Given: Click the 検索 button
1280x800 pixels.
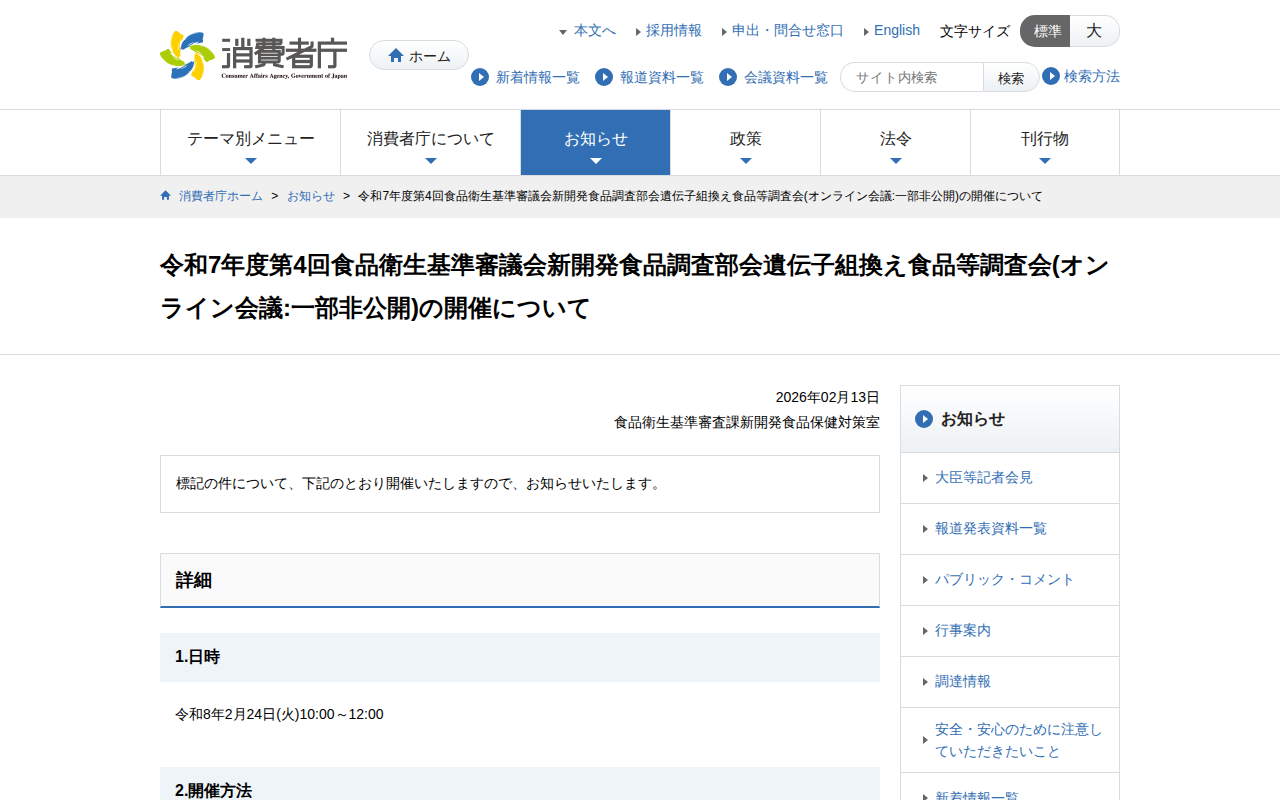Looking at the screenshot, I should [x=1011, y=77].
